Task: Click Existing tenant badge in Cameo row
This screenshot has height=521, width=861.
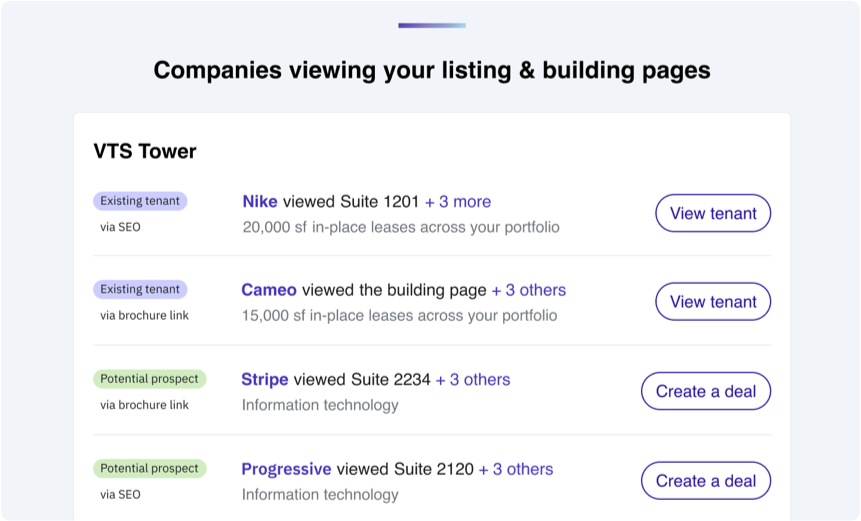Action: pos(140,290)
